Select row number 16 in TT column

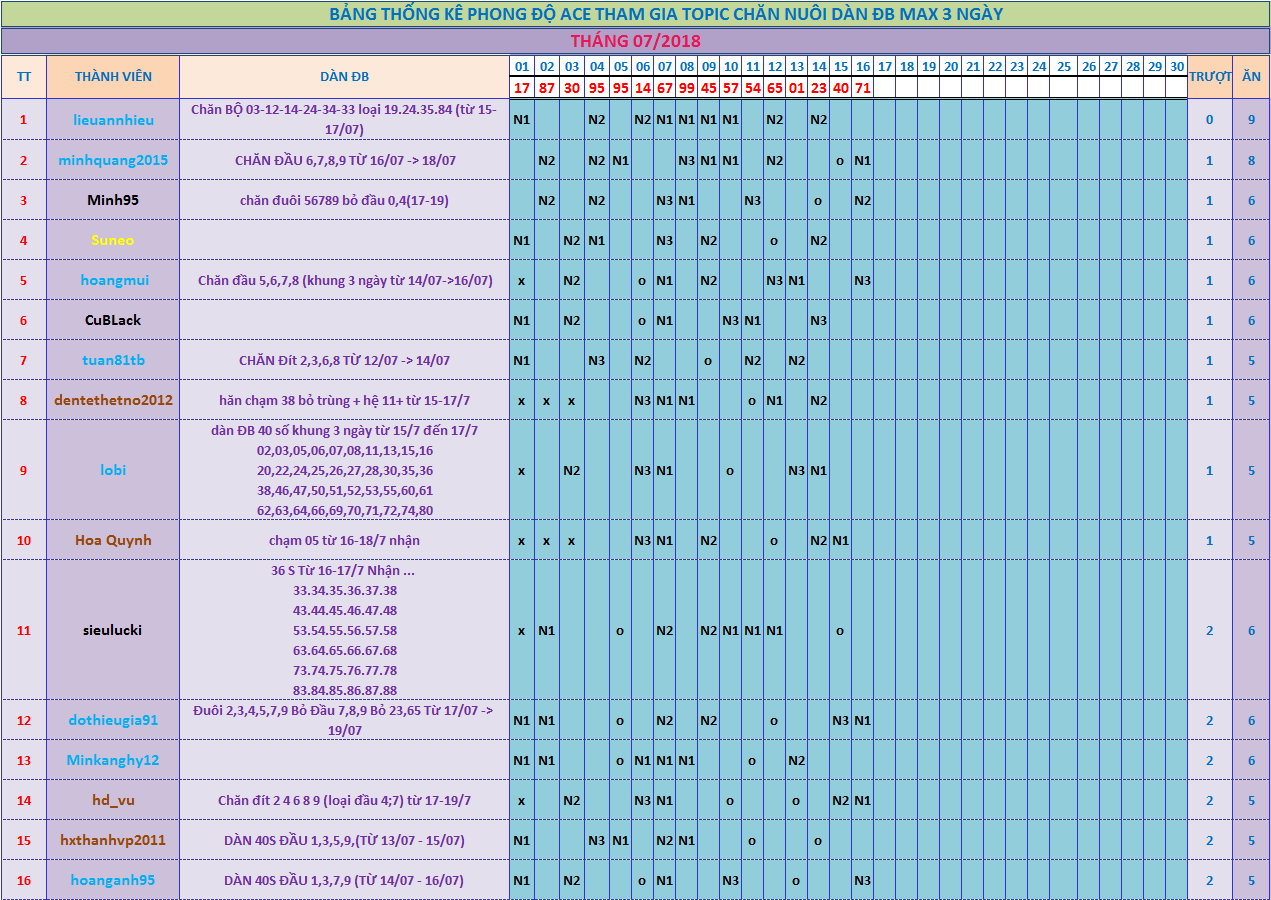point(23,880)
